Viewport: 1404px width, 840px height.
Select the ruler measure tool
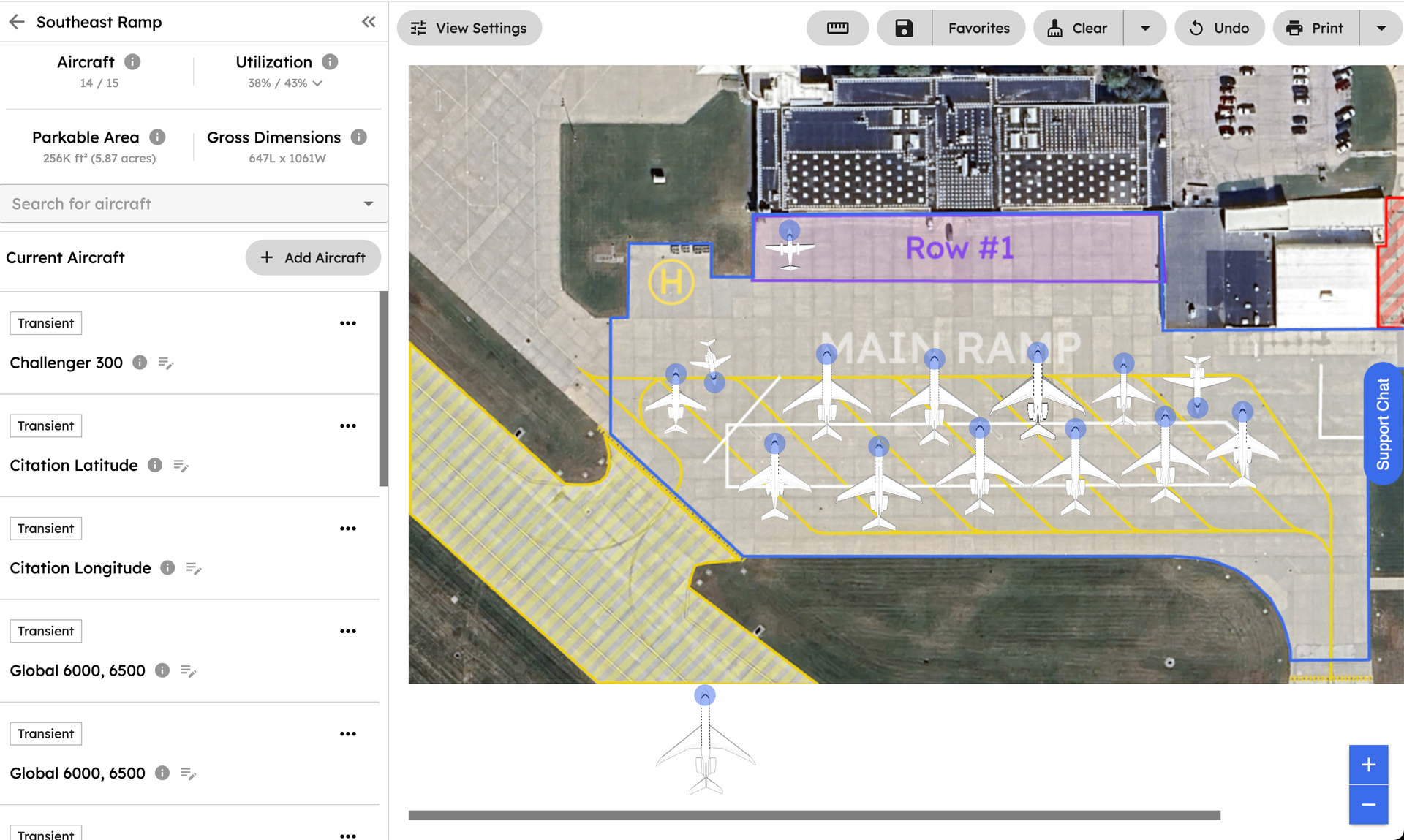coord(838,28)
